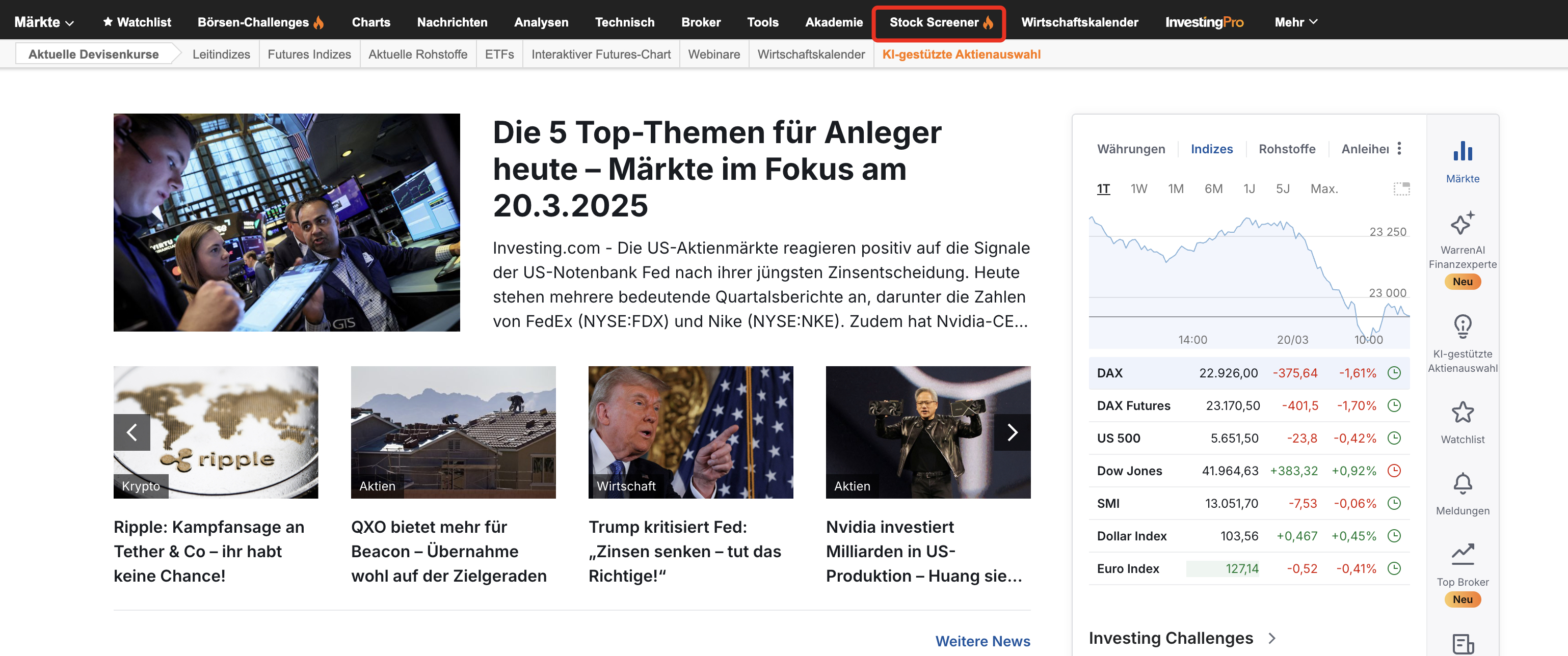The image size is (1568, 656).
Task: Select the 1J chart timeframe
Action: click(x=1249, y=188)
